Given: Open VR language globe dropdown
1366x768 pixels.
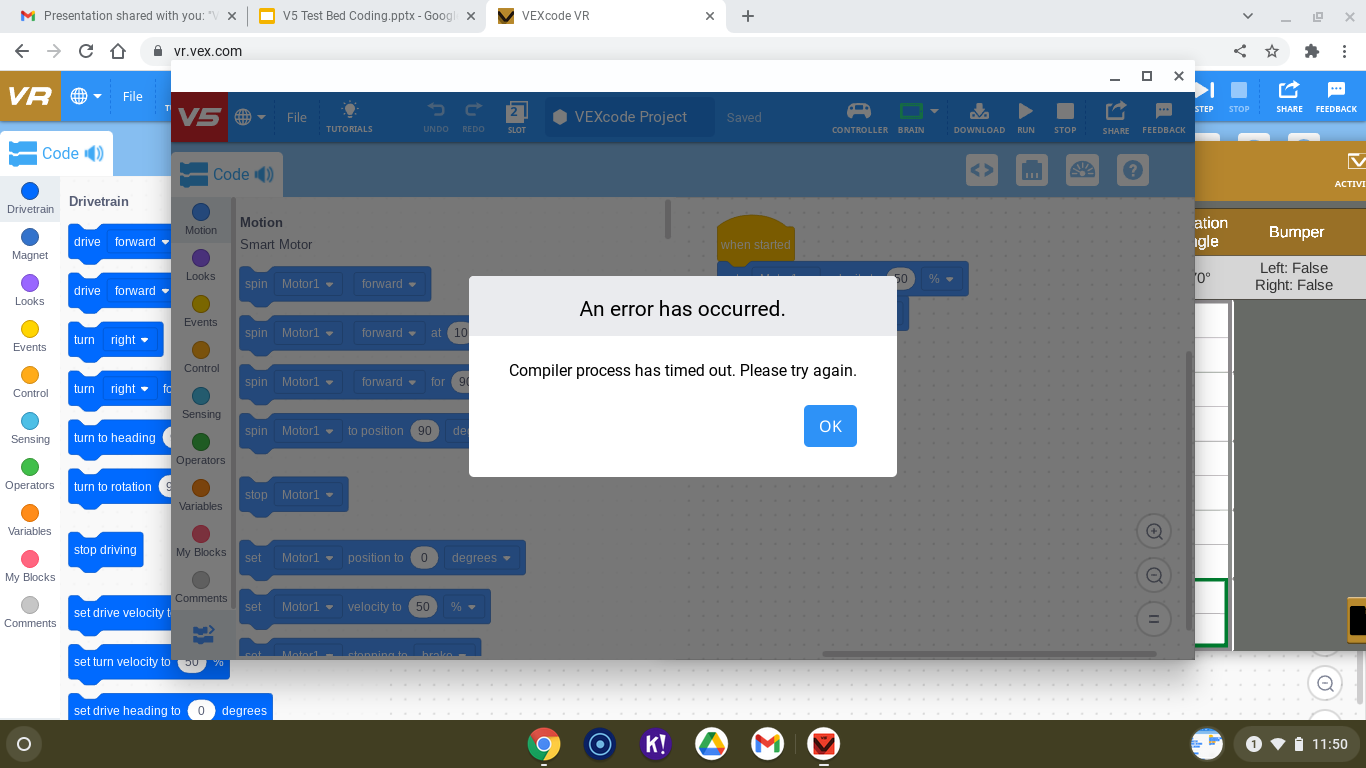Looking at the screenshot, I should tap(86, 97).
